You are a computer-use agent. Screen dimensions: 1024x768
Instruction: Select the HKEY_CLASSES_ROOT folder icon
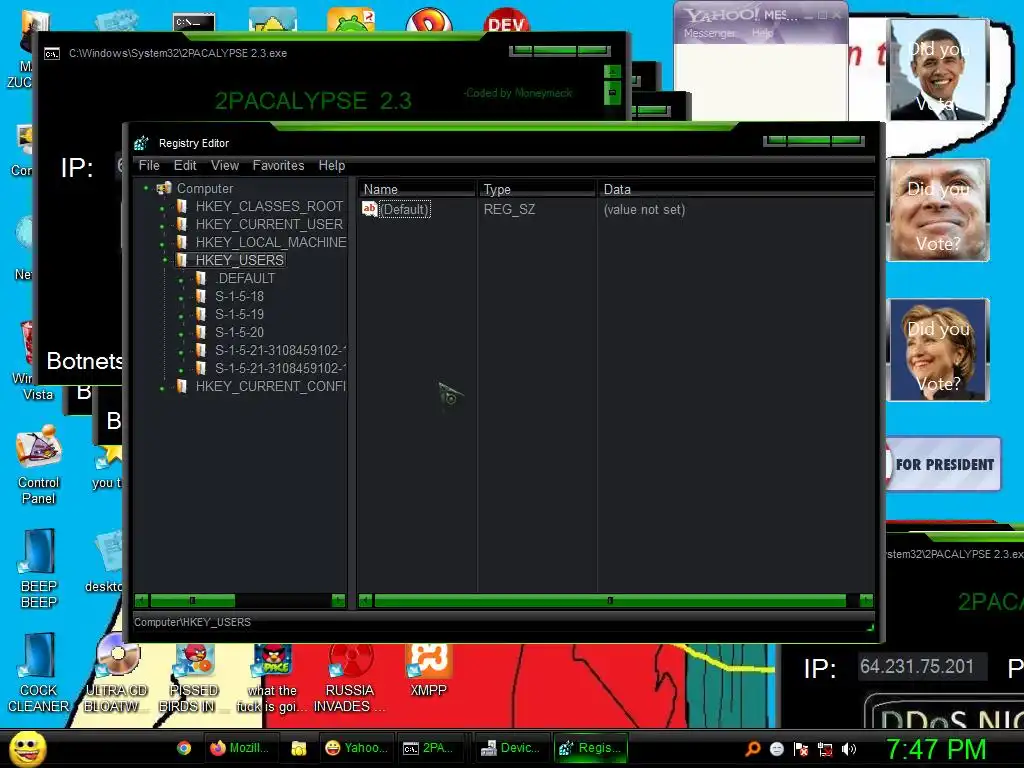click(182, 206)
